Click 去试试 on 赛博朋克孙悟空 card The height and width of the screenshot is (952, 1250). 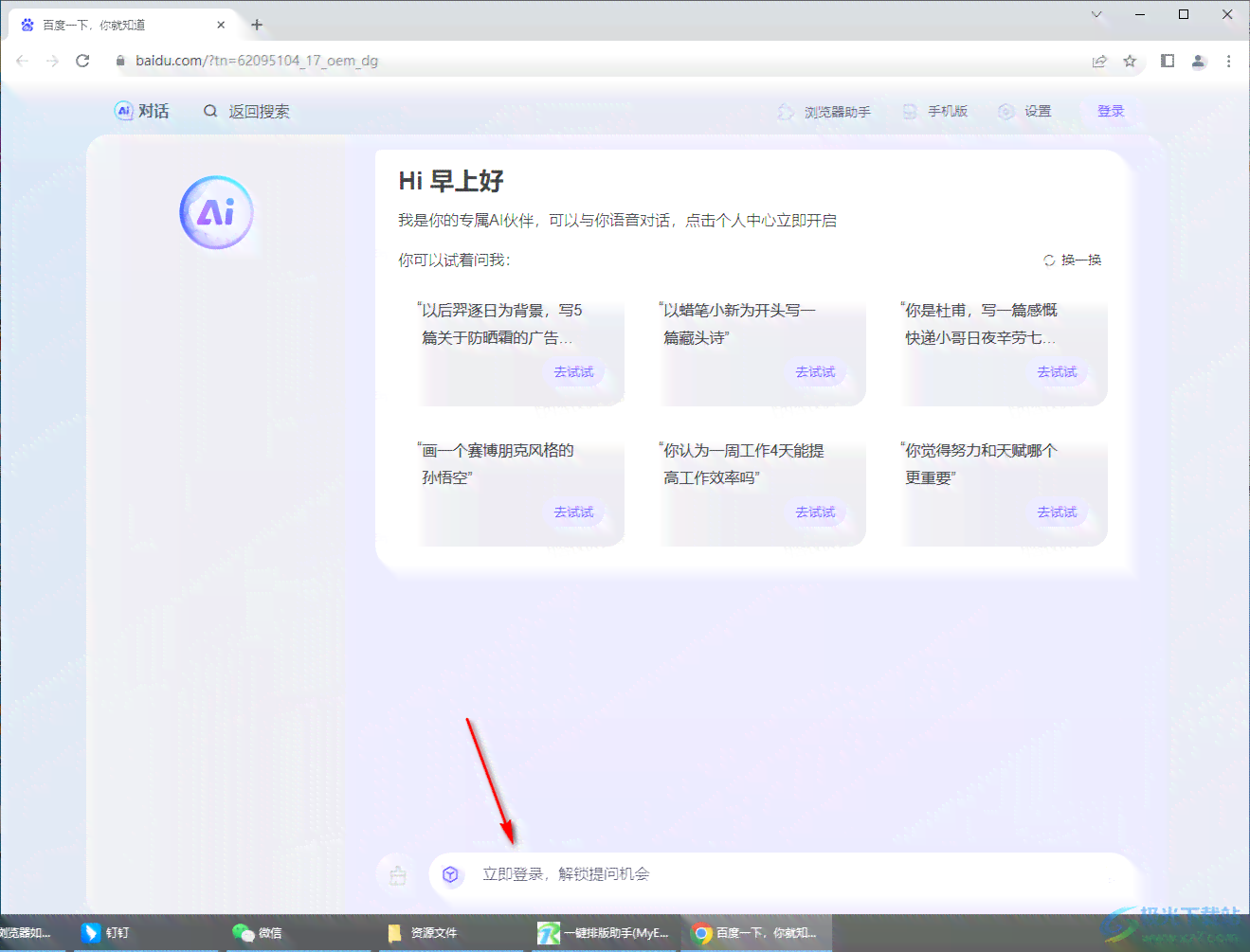573,512
